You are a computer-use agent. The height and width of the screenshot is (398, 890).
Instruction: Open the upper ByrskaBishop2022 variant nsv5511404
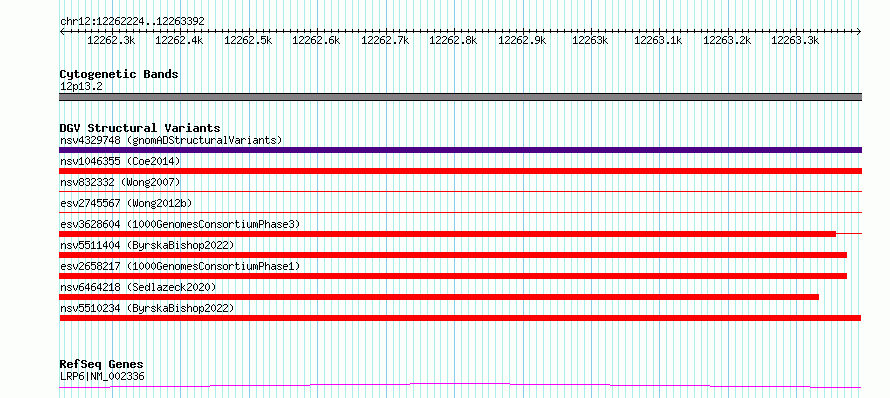pos(147,245)
